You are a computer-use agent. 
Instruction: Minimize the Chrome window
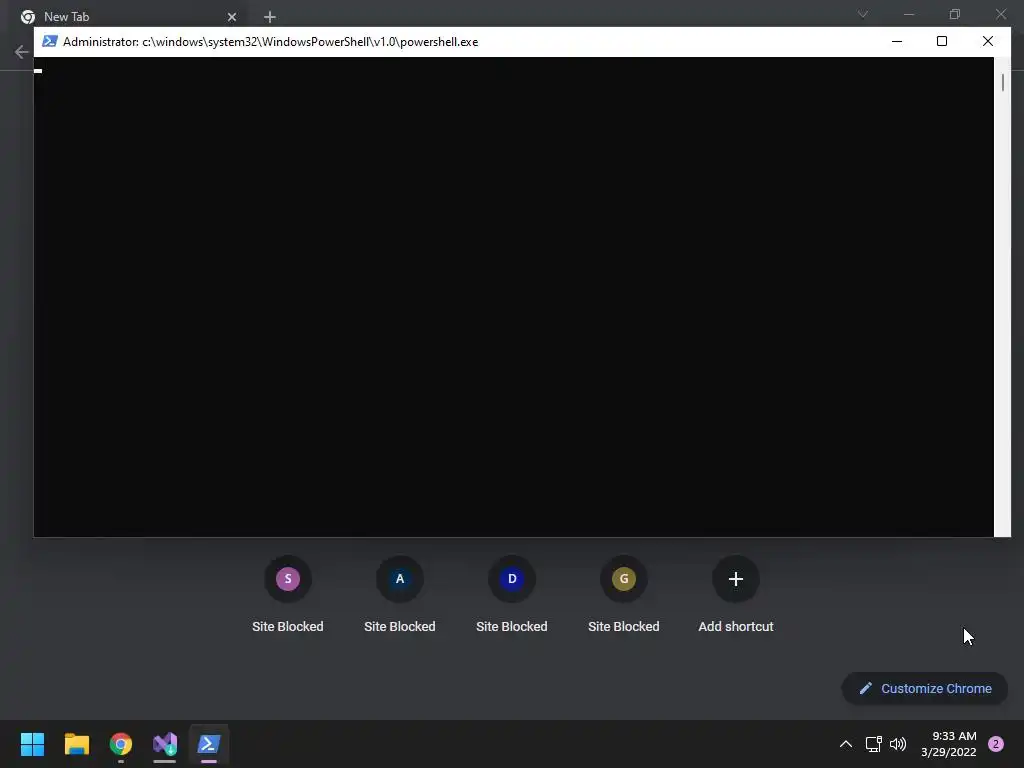click(909, 14)
